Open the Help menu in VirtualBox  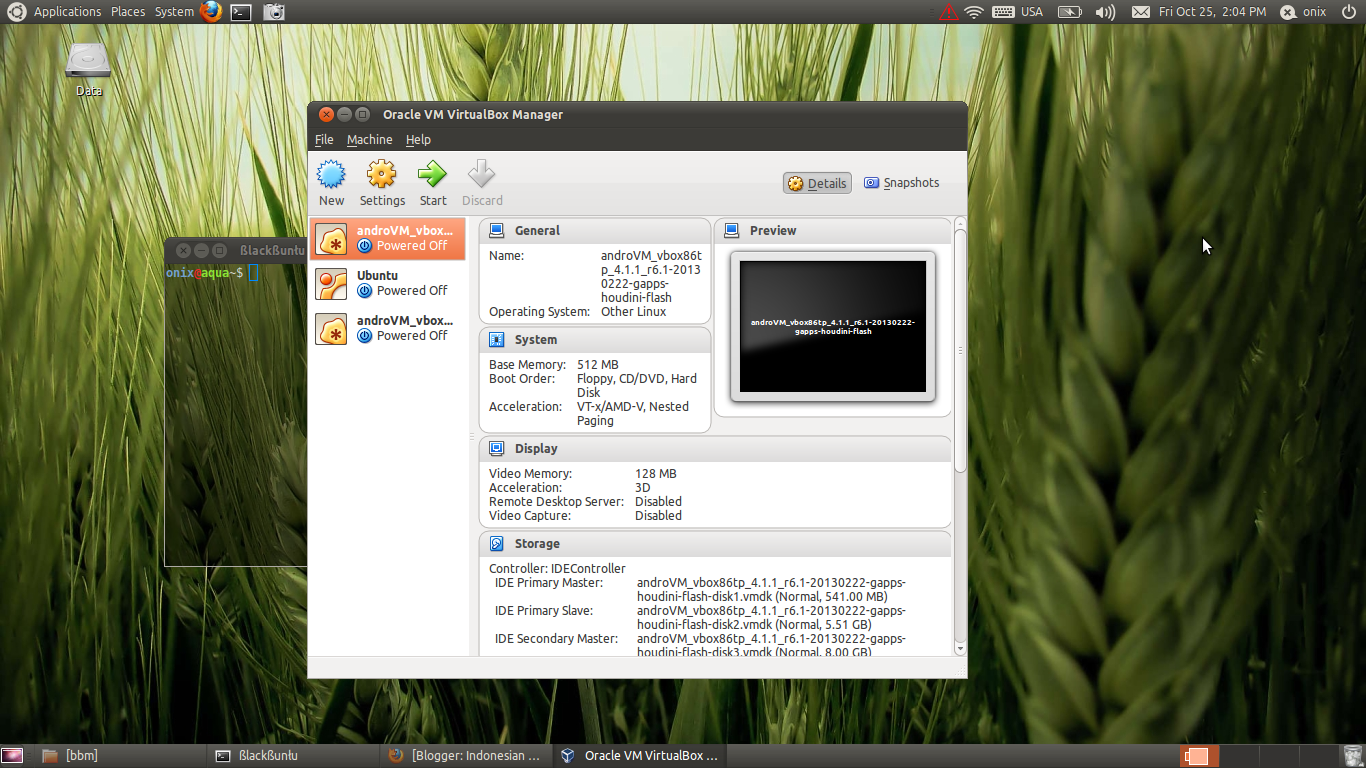pyautogui.click(x=418, y=140)
